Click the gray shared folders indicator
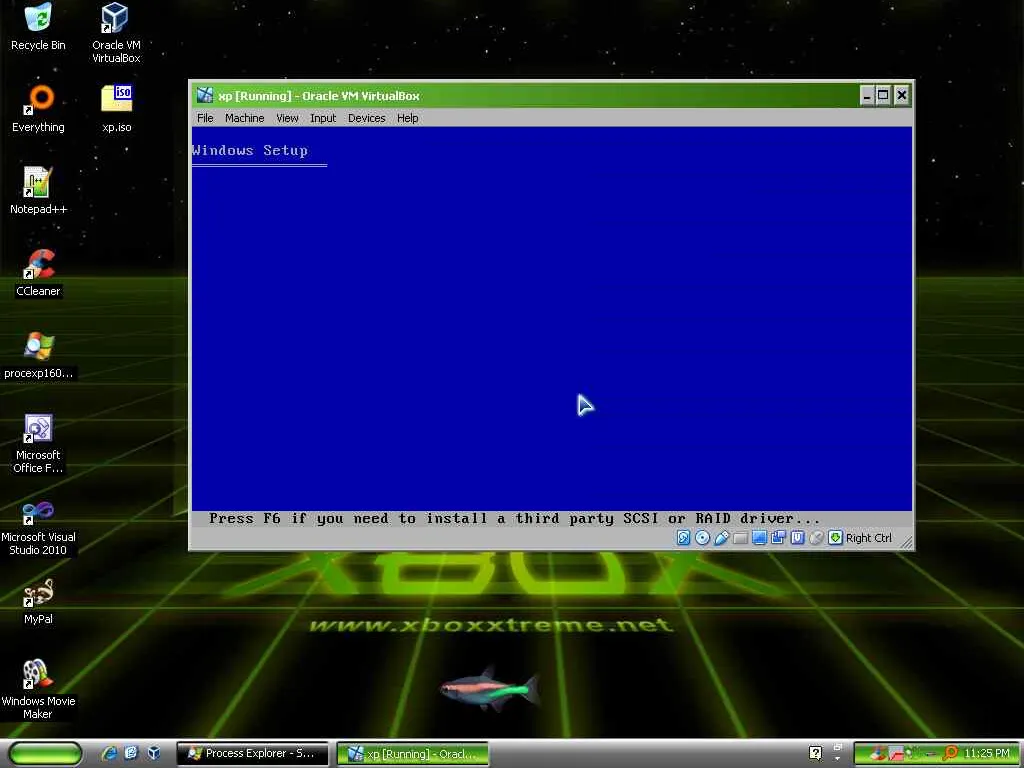 pos(740,537)
